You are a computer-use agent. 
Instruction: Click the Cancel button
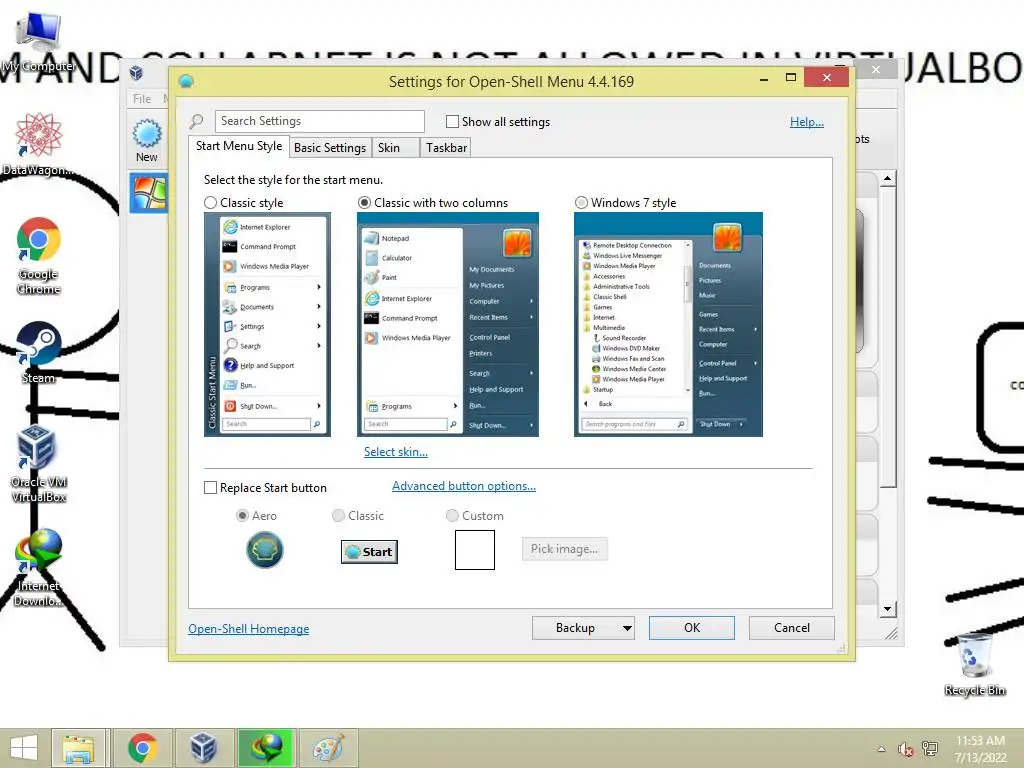coord(792,628)
